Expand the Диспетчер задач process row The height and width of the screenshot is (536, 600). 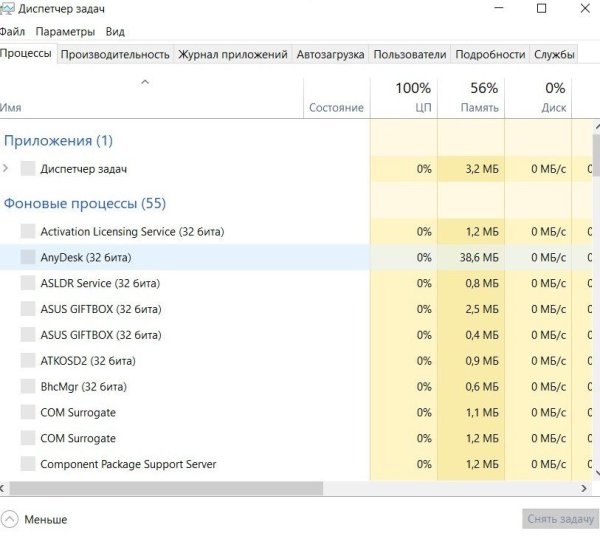6,169
